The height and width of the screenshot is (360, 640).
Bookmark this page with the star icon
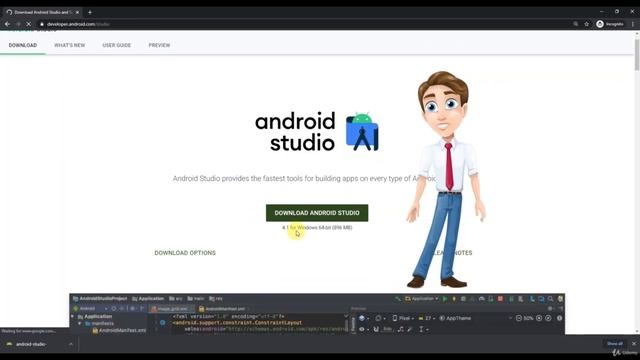(x=587, y=24)
